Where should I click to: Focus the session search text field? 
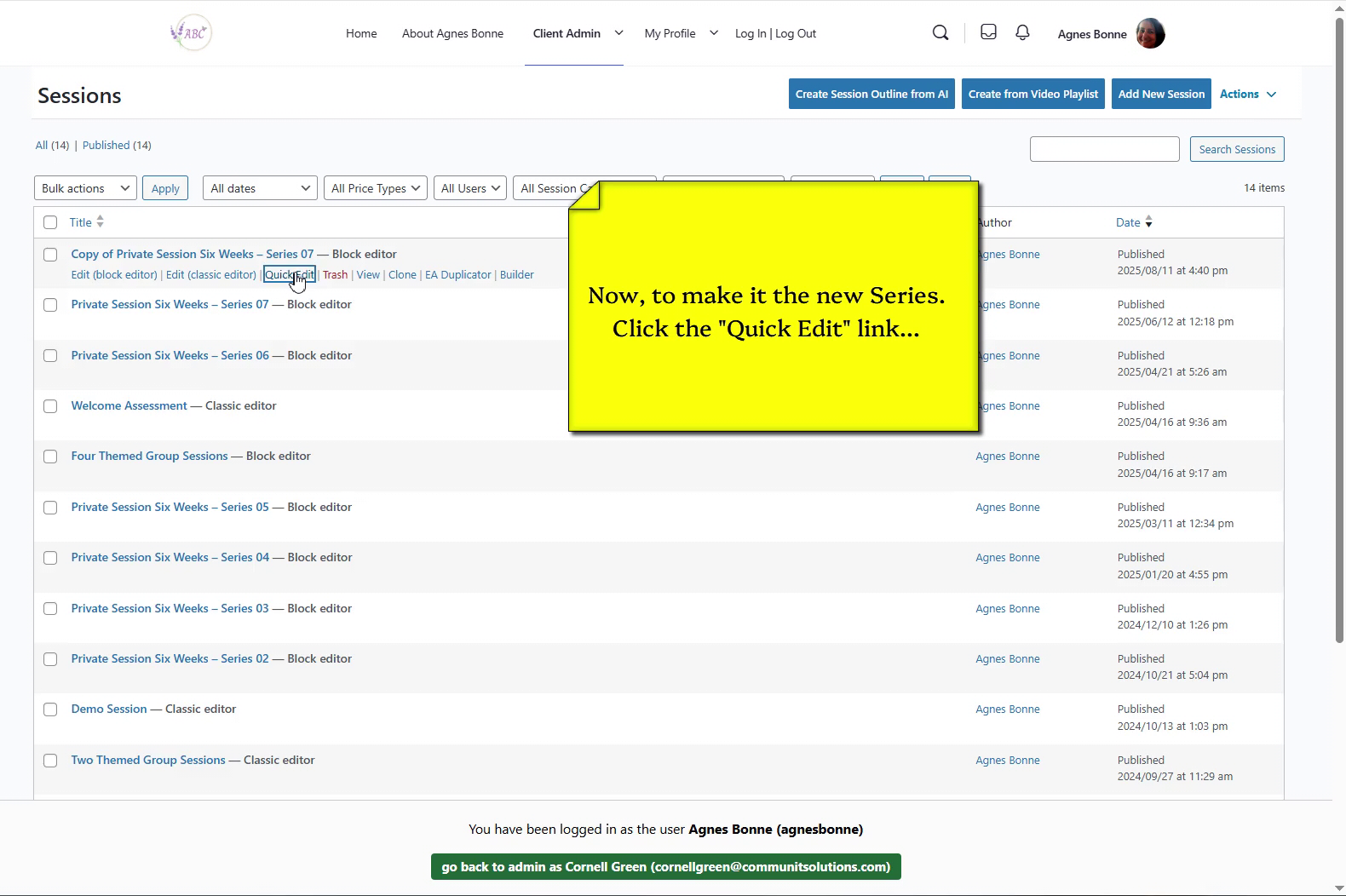point(1104,149)
